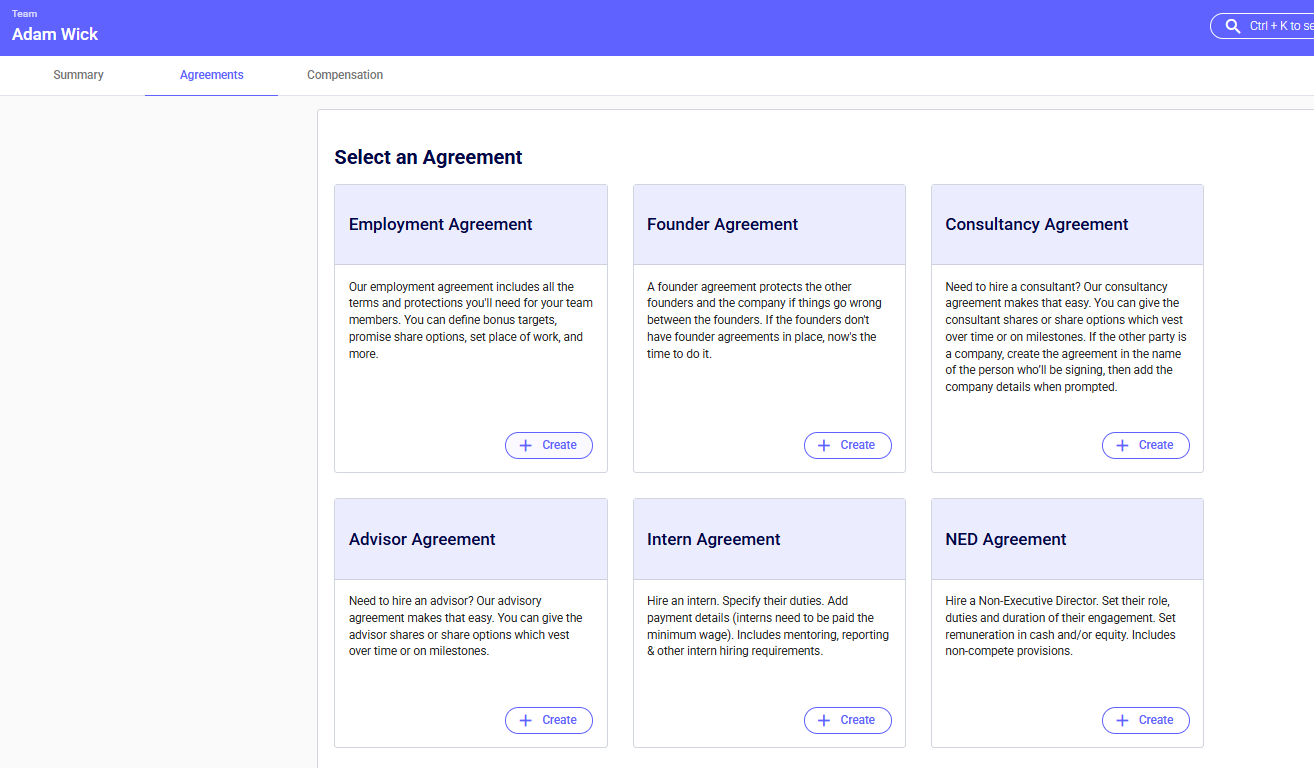Create a new NED Agreement
The height and width of the screenshot is (768, 1314).
coord(1145,721)
